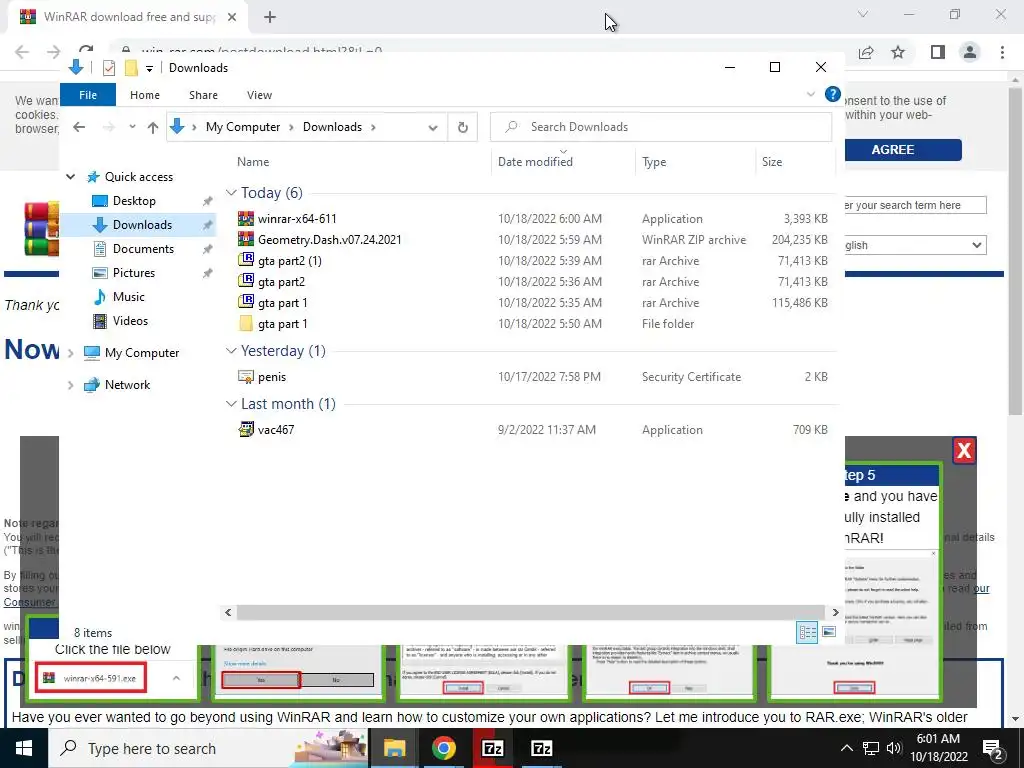Sort files by Name column header
1024x768 pixels.
[253, 162]
